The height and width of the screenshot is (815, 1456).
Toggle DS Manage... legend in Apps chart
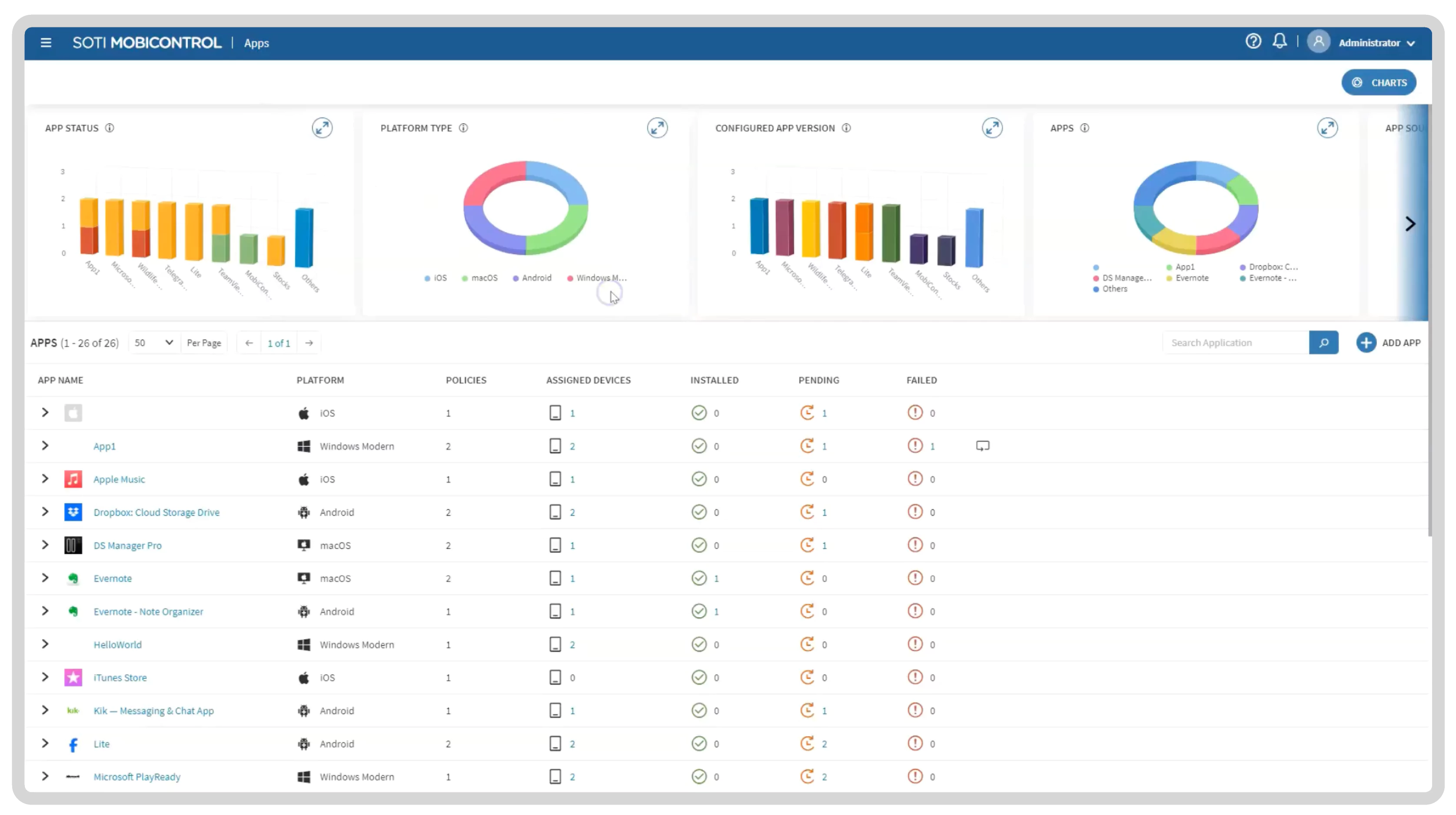tap(1122, 278)
